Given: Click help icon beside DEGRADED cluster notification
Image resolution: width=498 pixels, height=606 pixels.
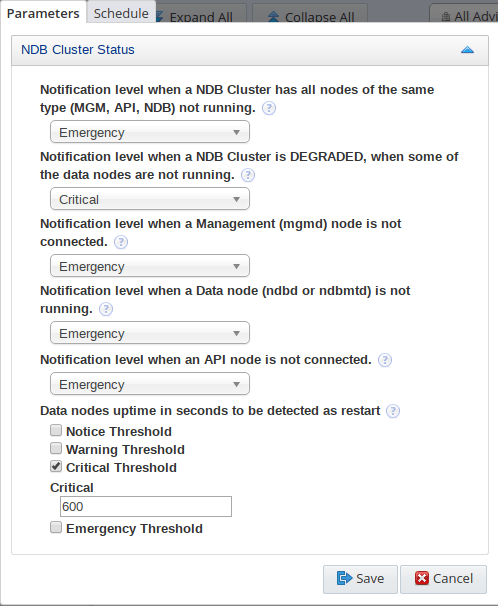Looking at the screenshot, I should pos(248,175).
